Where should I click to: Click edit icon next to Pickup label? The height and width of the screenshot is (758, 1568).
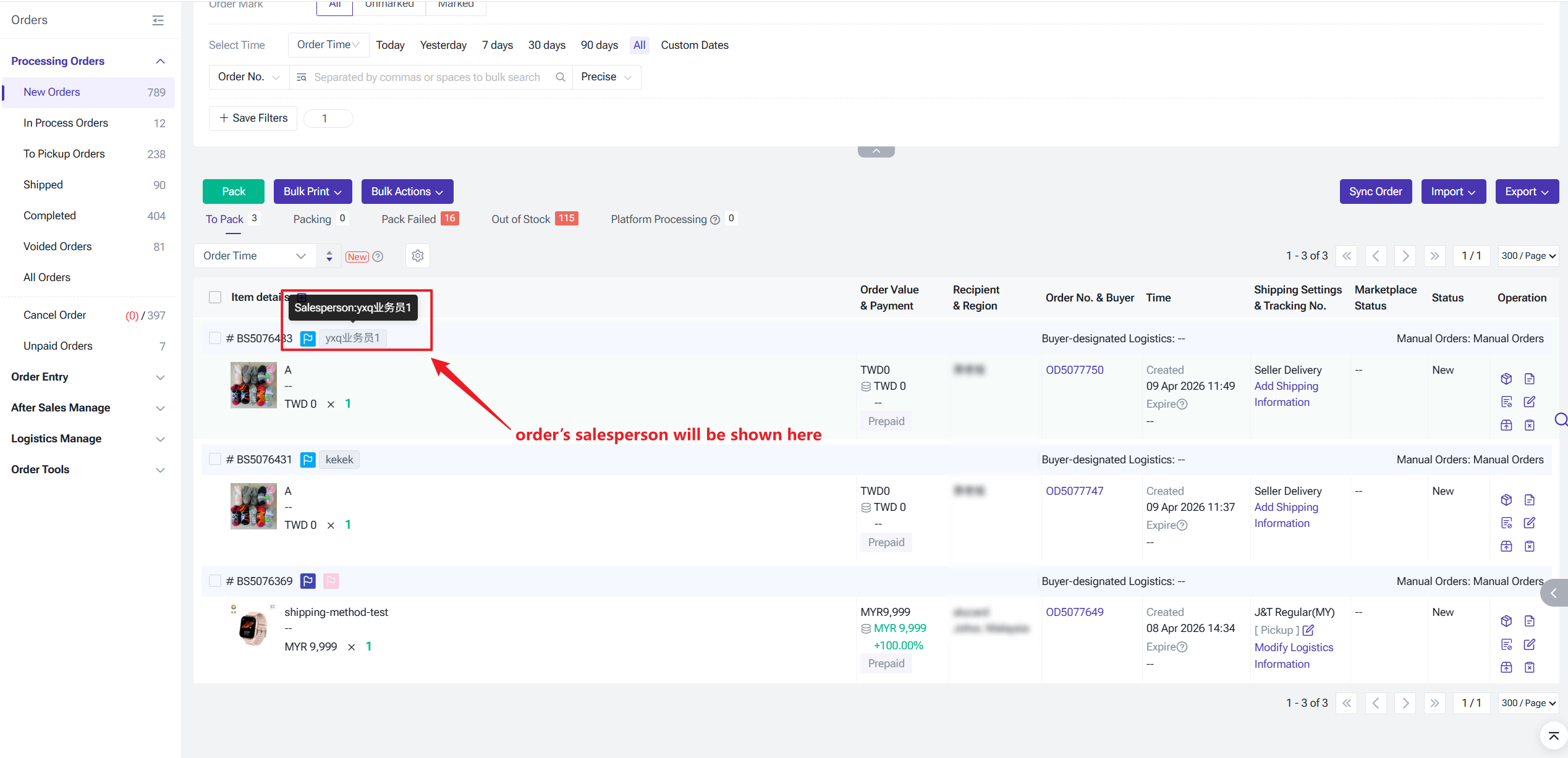(1308, 630)
